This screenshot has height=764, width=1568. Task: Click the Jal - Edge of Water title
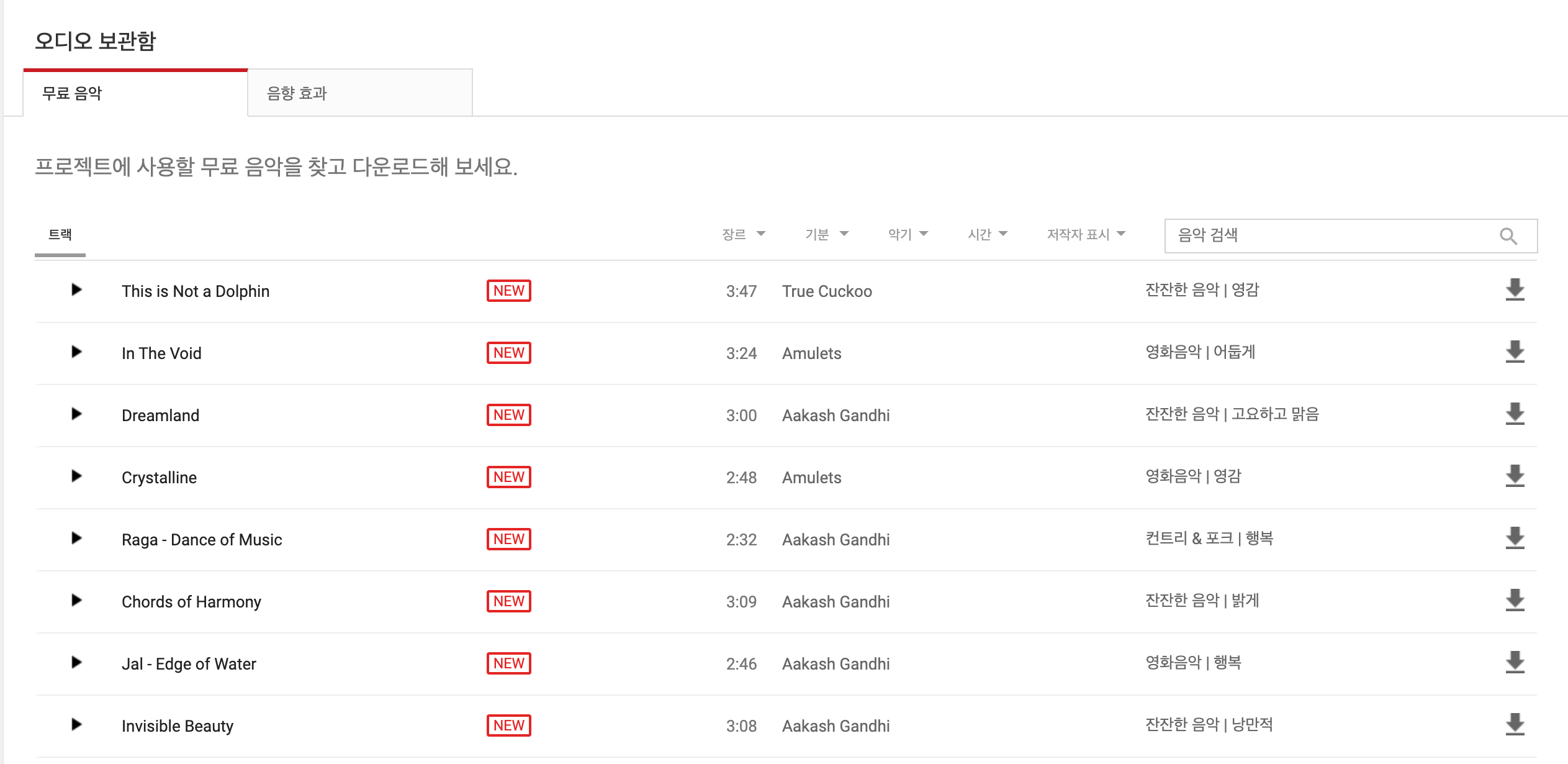point(189,664)
